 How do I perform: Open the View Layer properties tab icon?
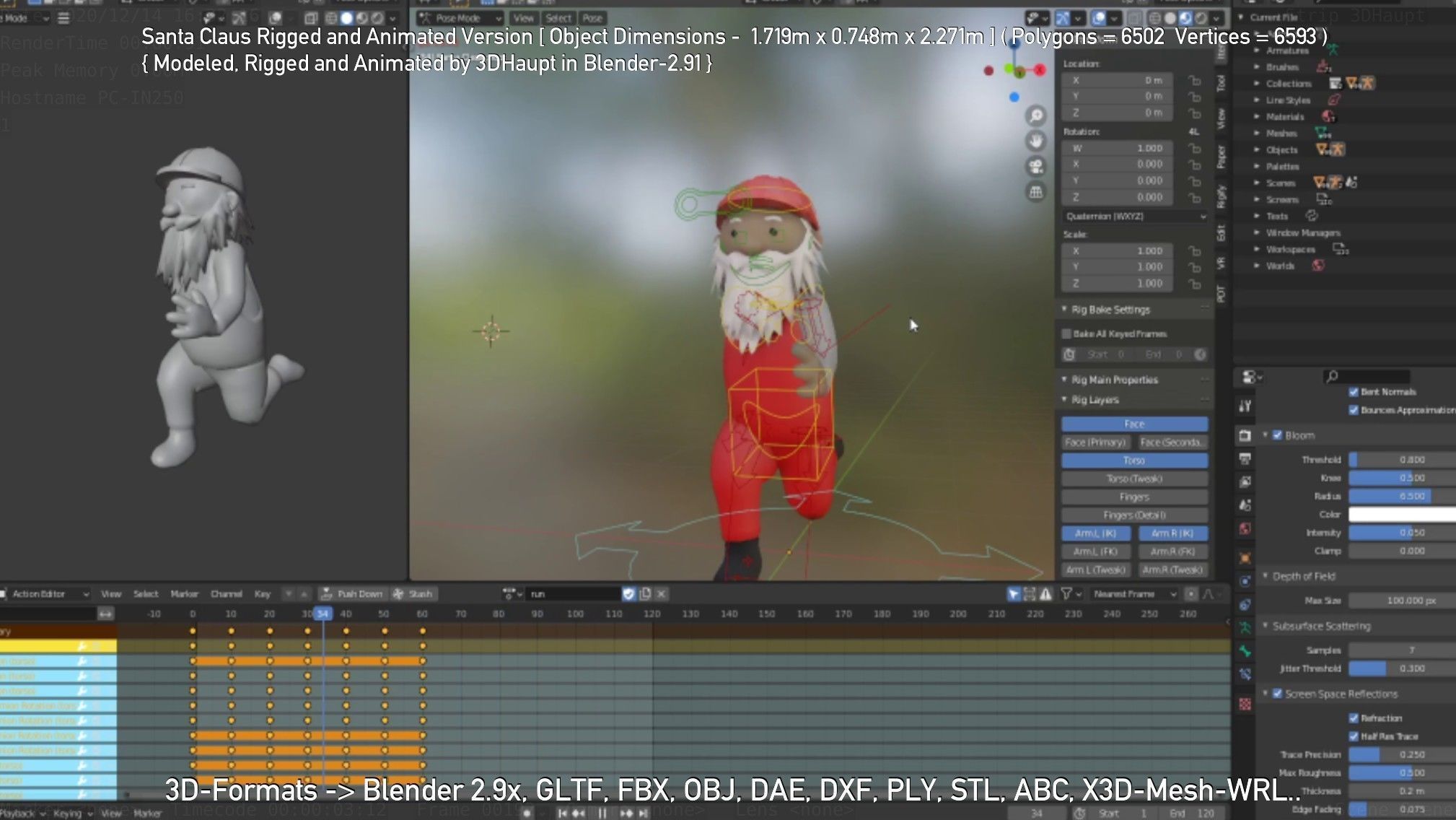pyautogui.click(x=1245, y=481)
